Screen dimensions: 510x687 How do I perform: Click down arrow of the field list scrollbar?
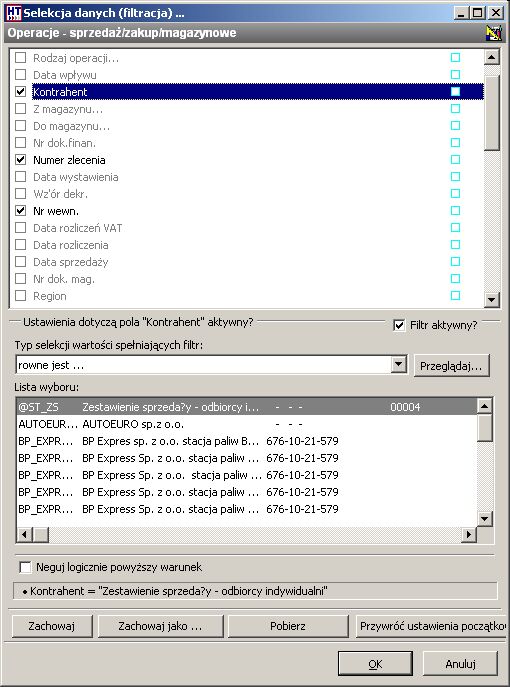pos(491,300)
